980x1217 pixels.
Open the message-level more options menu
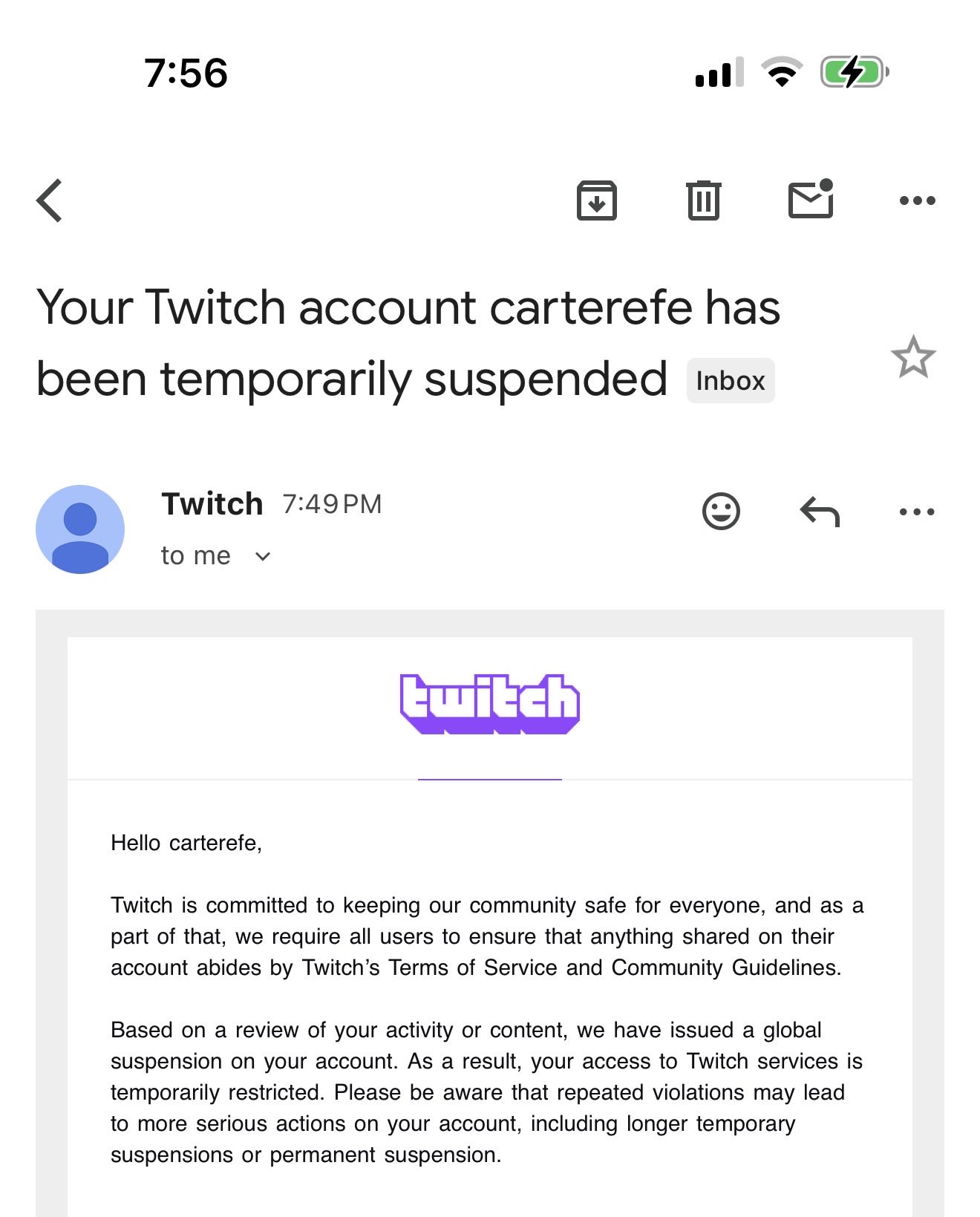coord(917,512)
